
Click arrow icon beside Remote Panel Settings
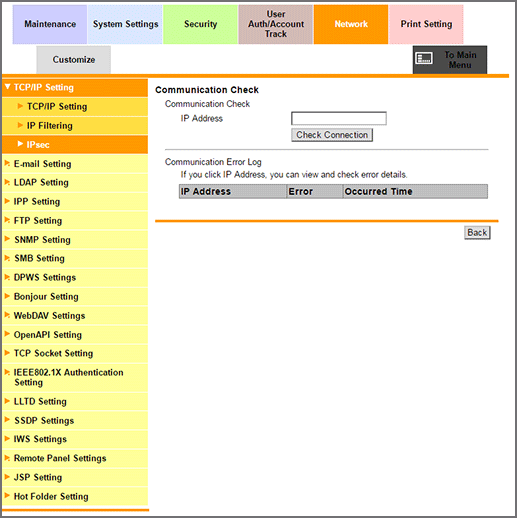(x=7, y=458)
